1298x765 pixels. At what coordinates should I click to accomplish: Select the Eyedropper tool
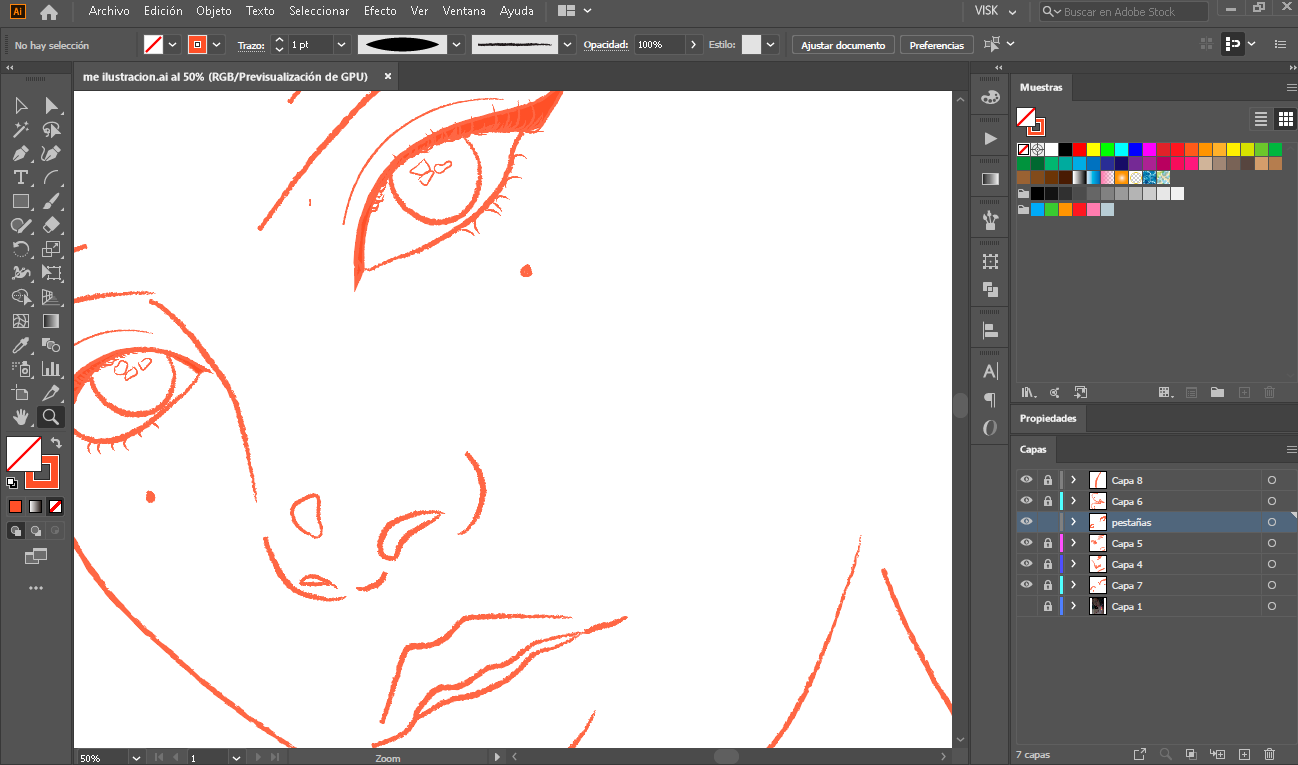21,345
